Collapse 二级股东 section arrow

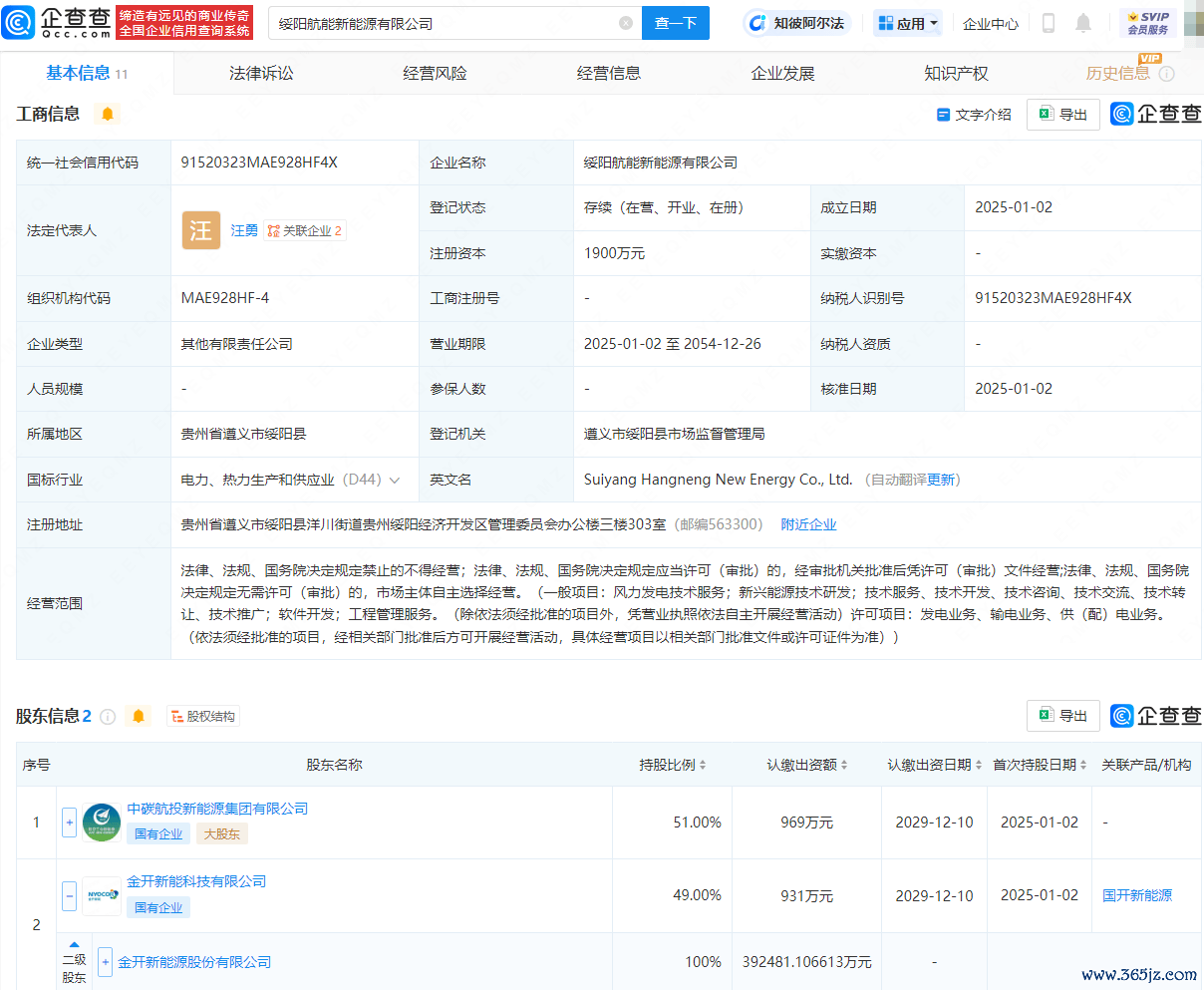click(75, 944)
